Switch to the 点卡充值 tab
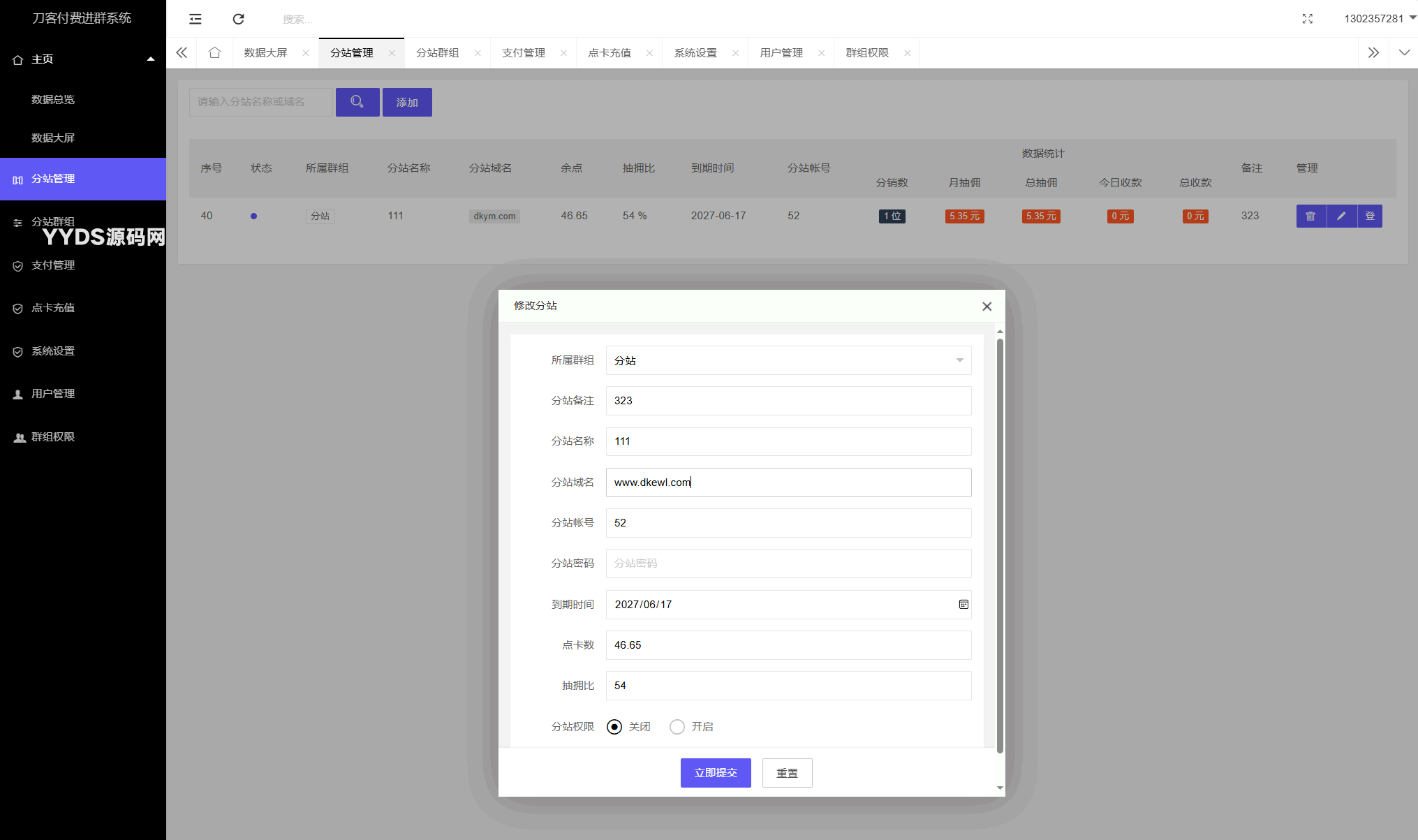 611,52
